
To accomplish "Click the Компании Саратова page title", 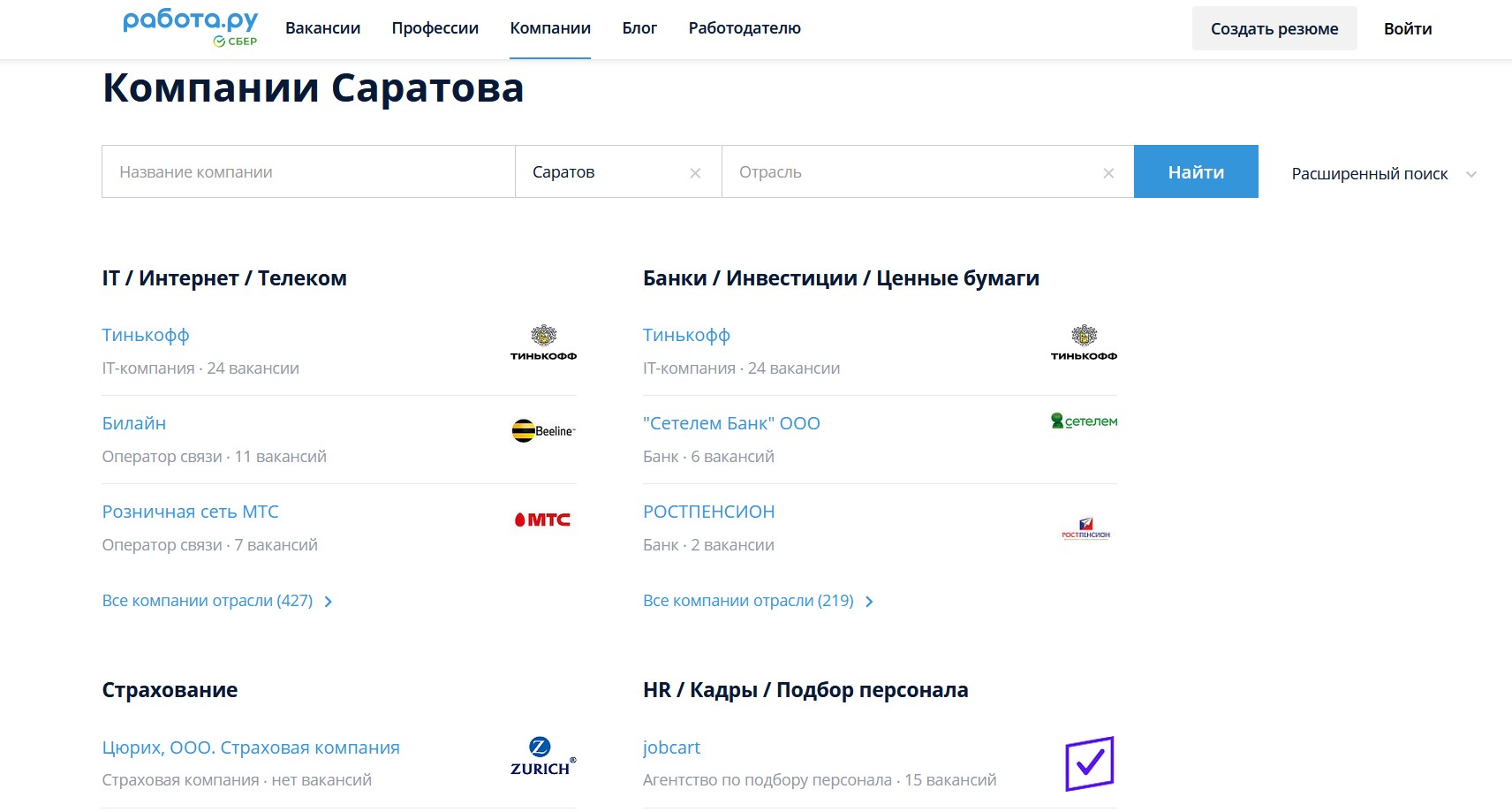I will pos(314,88).
